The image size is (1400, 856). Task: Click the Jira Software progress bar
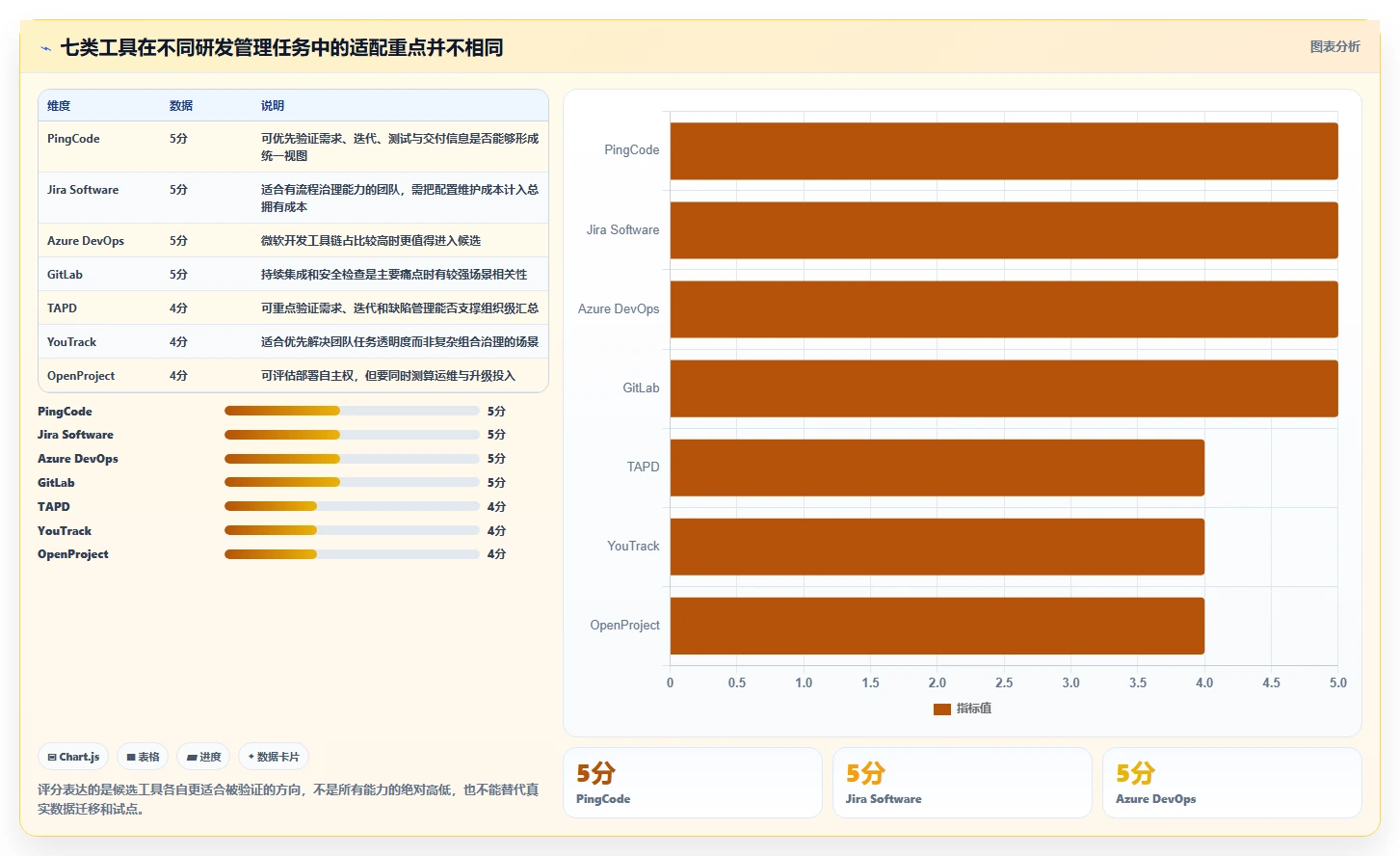(x=352, y=435)
